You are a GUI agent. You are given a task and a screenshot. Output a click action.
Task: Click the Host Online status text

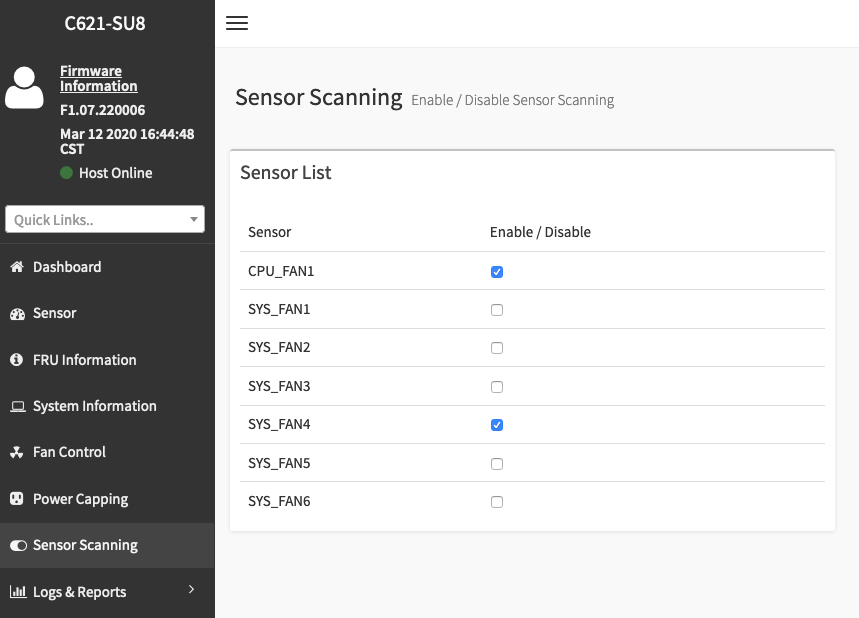[x=116, y=173]
